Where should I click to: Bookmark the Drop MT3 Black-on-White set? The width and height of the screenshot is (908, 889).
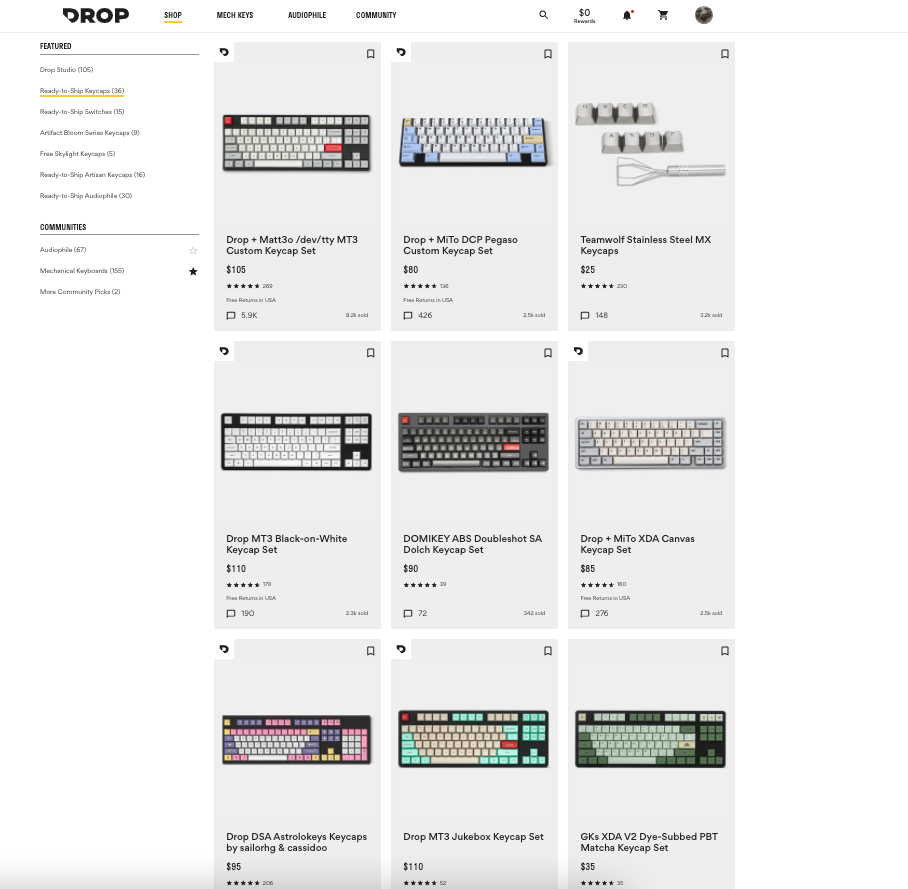pyautogui.click(x=371, y=353)
